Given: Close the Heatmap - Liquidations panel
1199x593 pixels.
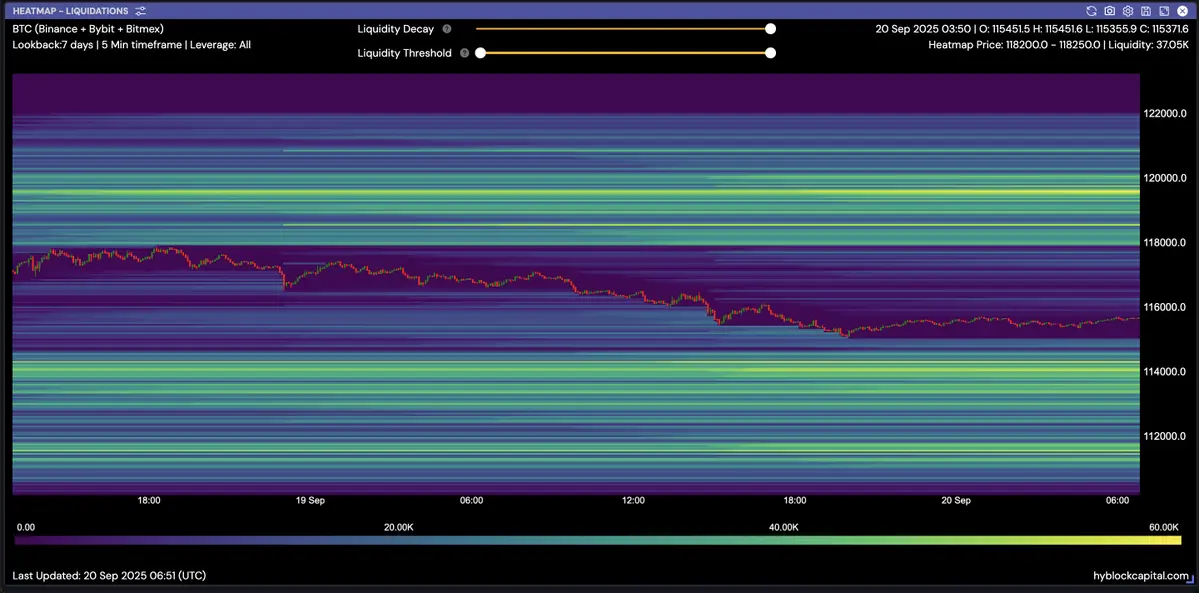Looking at the screenshot, I should (1182, 11).
